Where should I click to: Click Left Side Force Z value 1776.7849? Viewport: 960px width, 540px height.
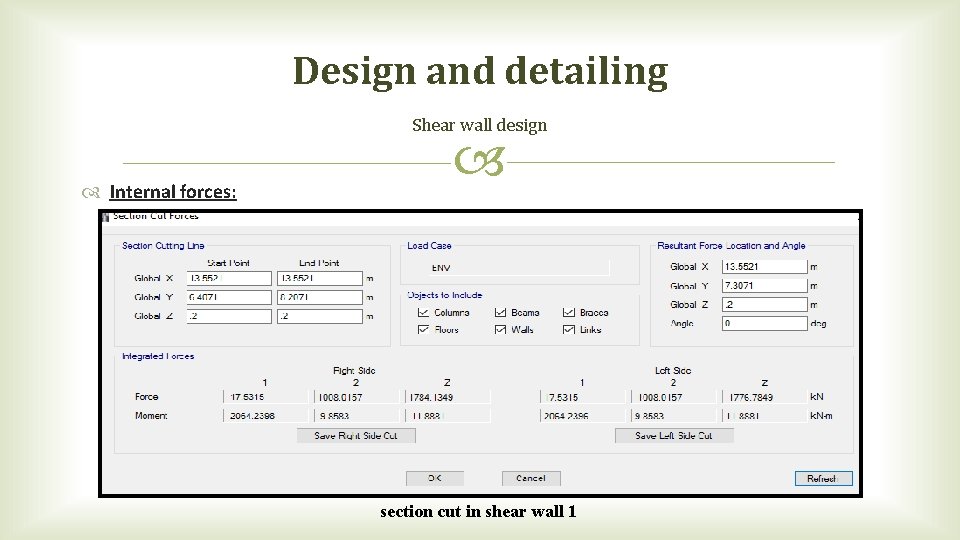[x=765, y=397]
